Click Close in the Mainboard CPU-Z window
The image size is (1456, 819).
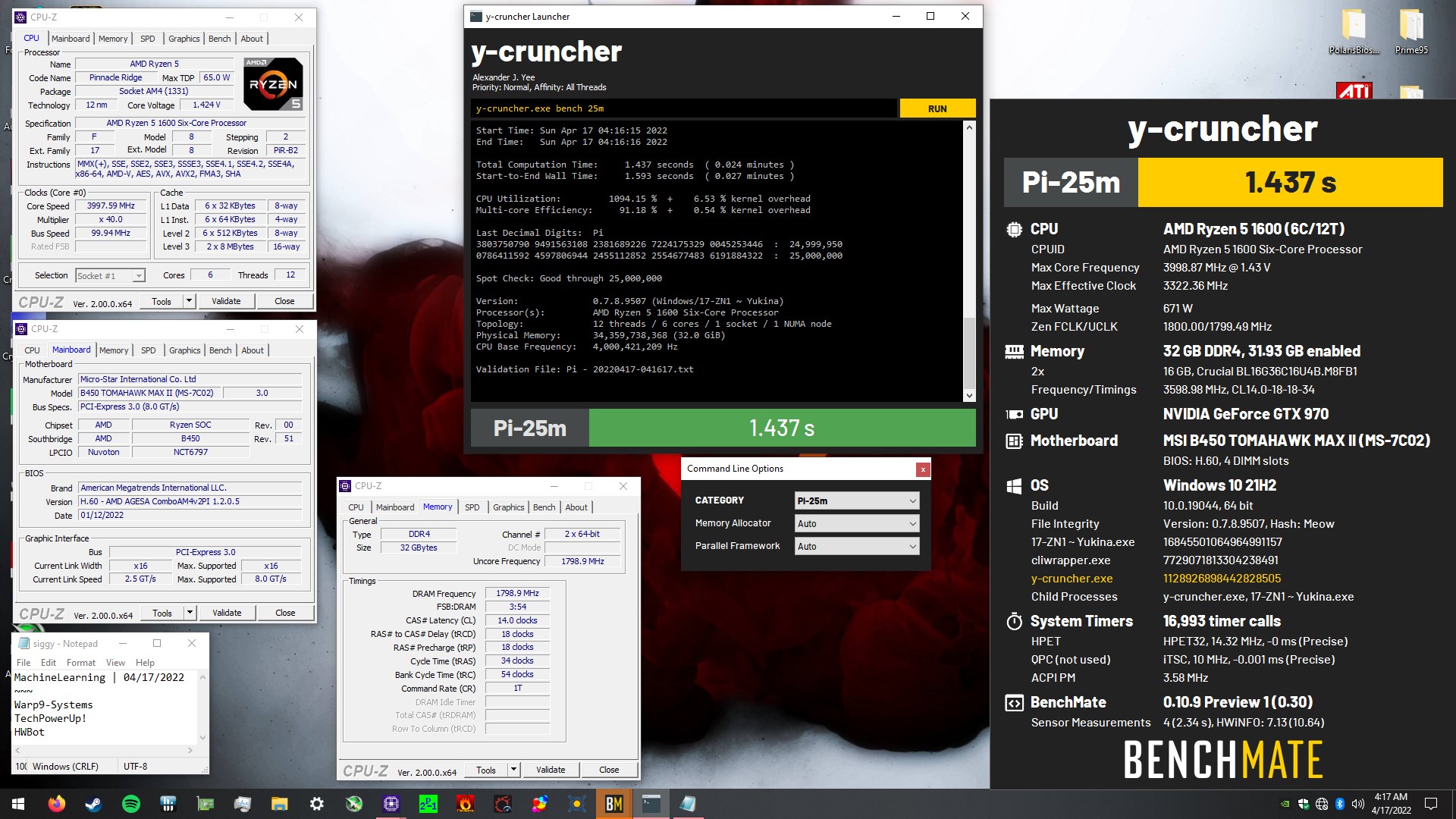[x=285, y=613]
